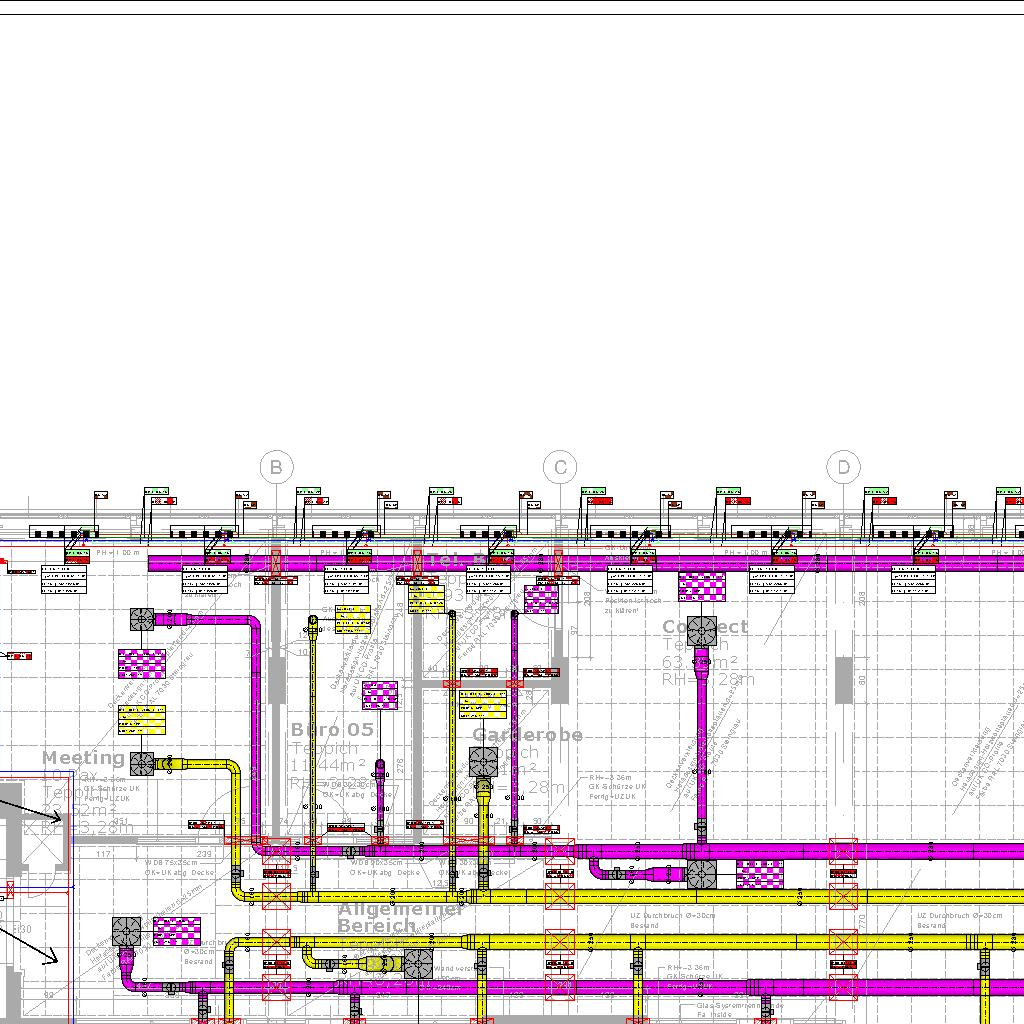Click the grid axis bubble labeled B
Viewport: 1024px width, 1024px height.
(277, 467)
